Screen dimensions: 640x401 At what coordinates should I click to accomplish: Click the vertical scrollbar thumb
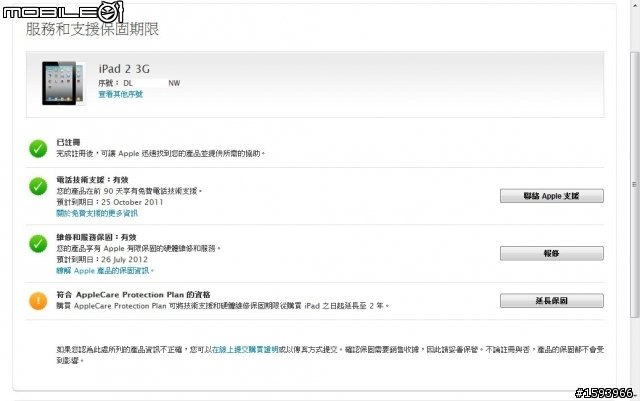634,185
